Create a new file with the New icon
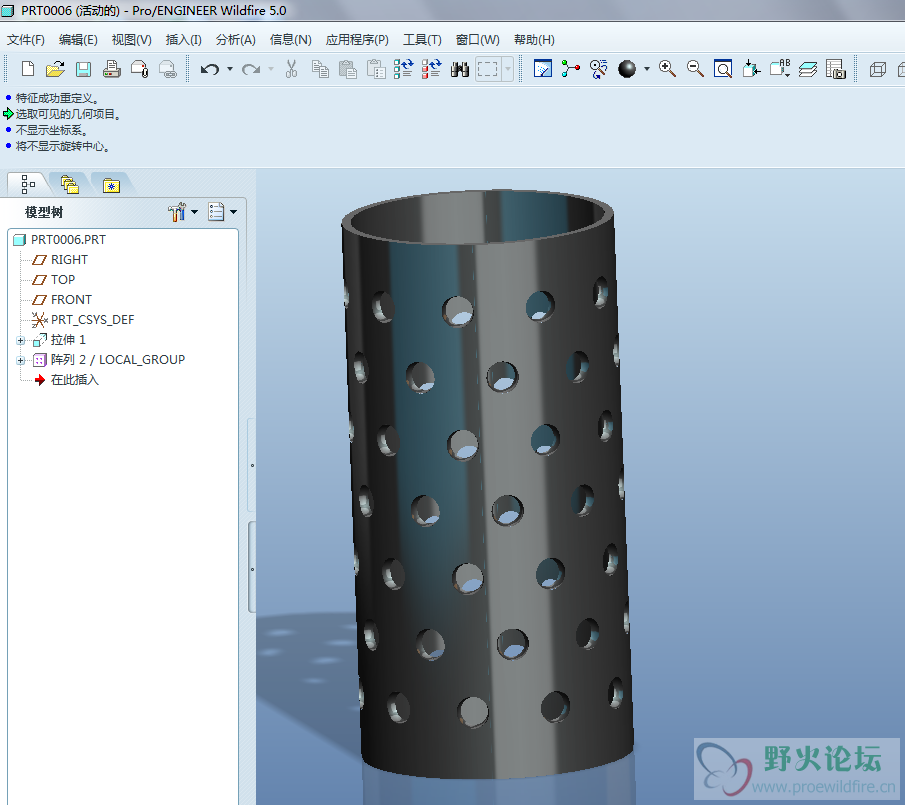This screenshot has width=905, height=805. [x=27, y=69]
